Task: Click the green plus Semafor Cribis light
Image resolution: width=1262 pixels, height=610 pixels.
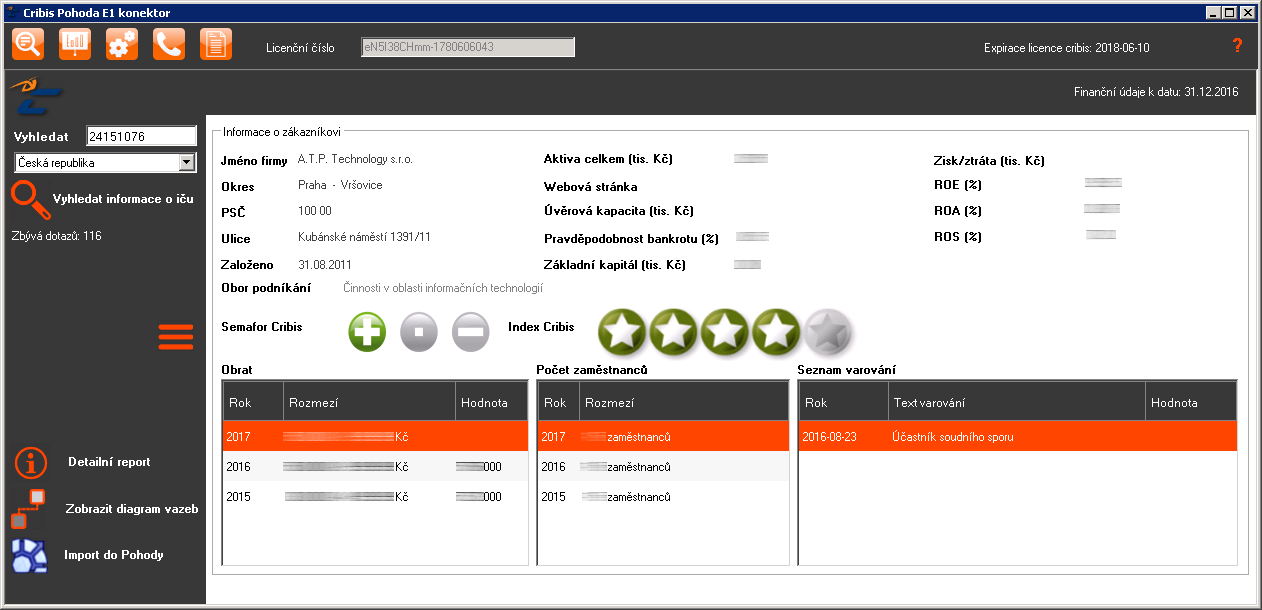Action: coord(367,332)
